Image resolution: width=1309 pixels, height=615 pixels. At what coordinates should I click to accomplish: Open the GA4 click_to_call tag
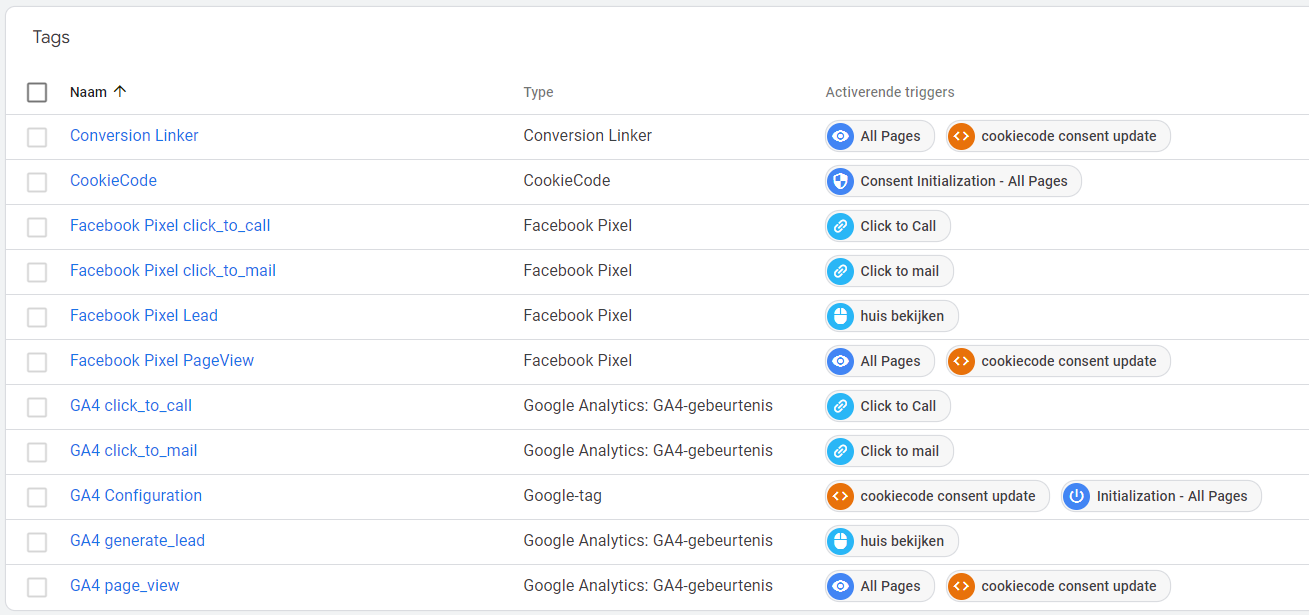[x=131, y=406]
